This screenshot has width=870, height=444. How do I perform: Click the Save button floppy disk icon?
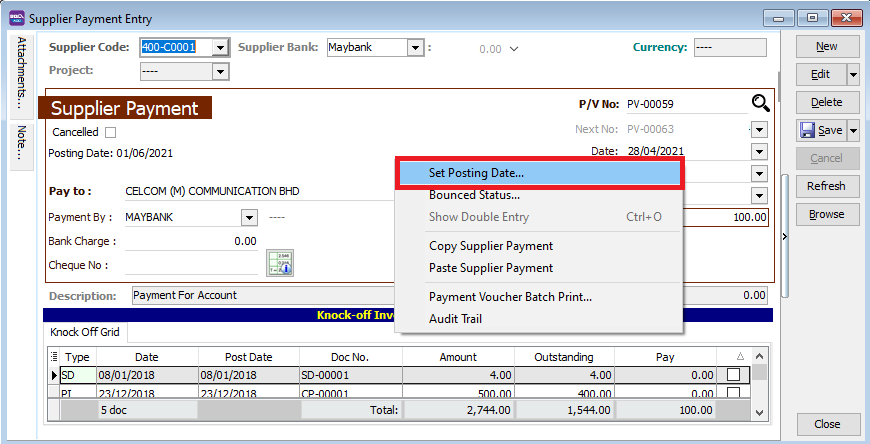[x=808, y=130]
